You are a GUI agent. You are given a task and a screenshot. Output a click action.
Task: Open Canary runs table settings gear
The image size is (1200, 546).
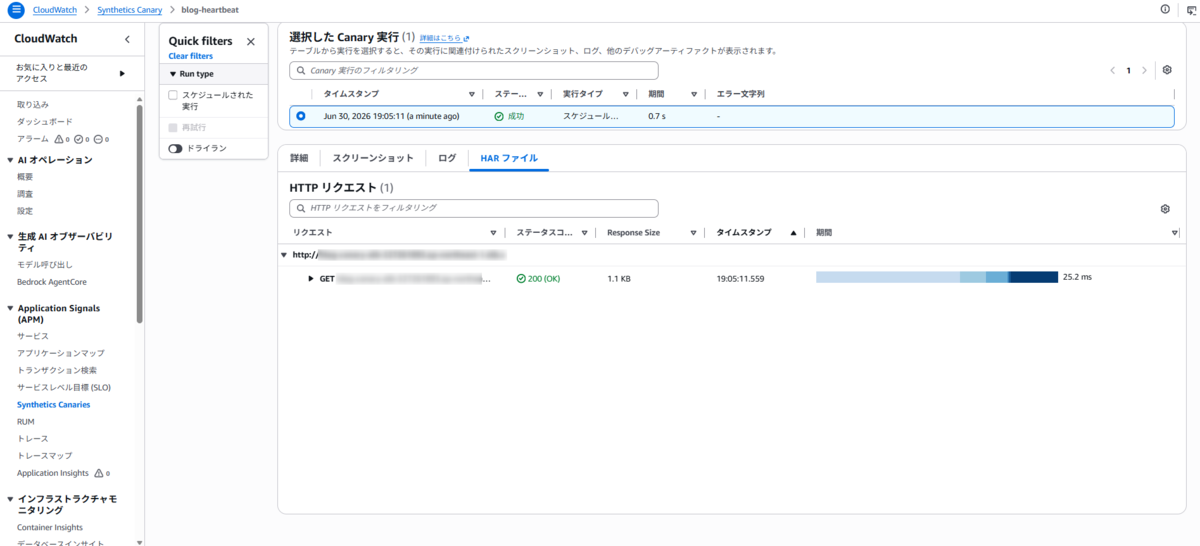pos(1166,71)
